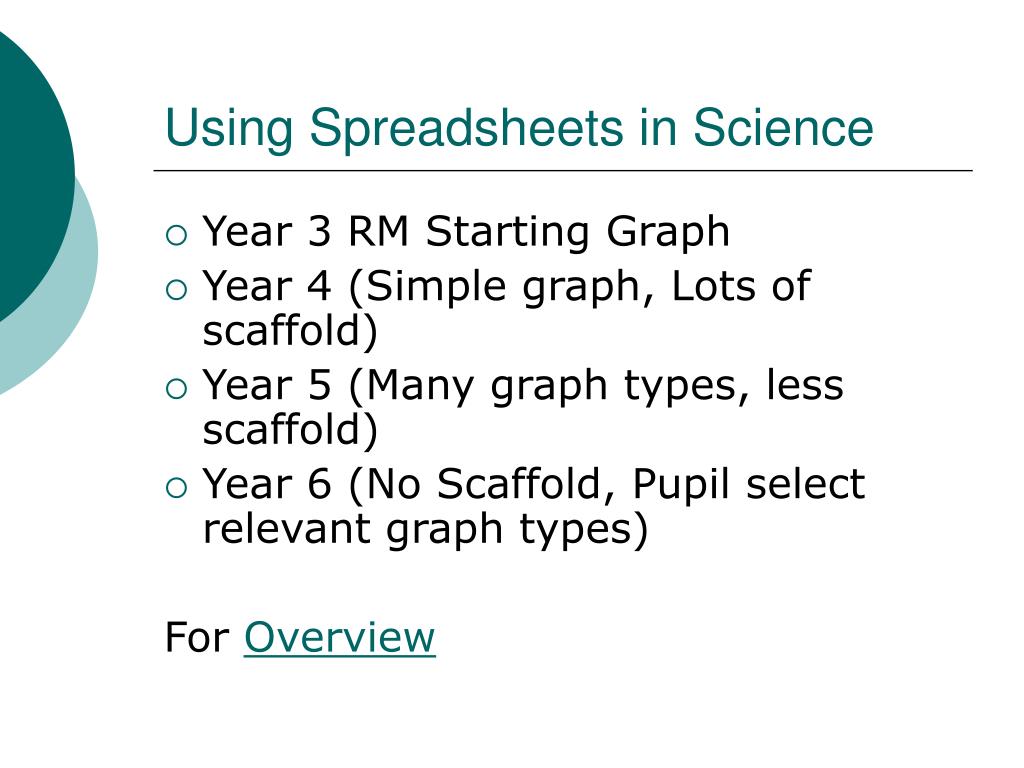The width and height of the screenshot is (1024, 768).
Task: Click the word 'Using' in the title
Action: coord(229,129)
